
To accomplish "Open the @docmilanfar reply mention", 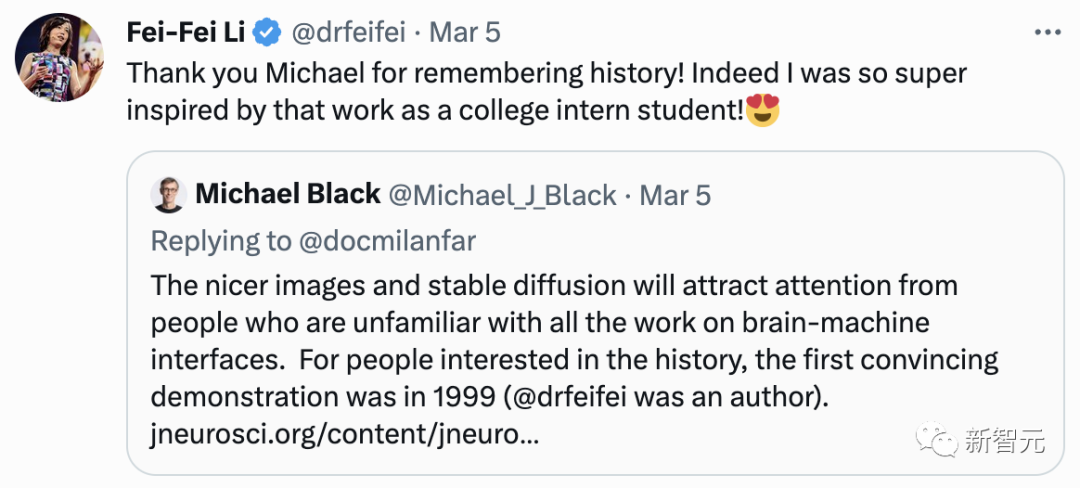I will (x=384, y=241).
